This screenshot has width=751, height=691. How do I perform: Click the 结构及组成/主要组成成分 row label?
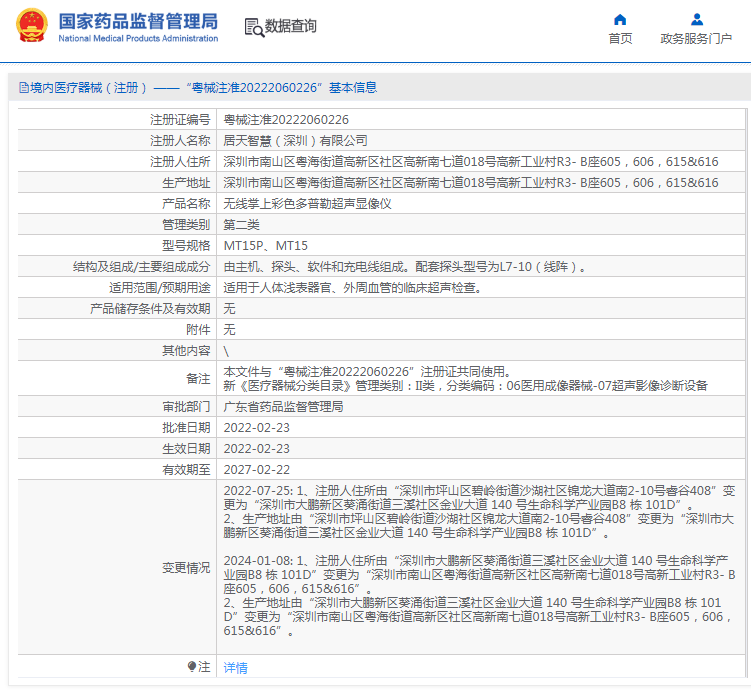(142, 267)
